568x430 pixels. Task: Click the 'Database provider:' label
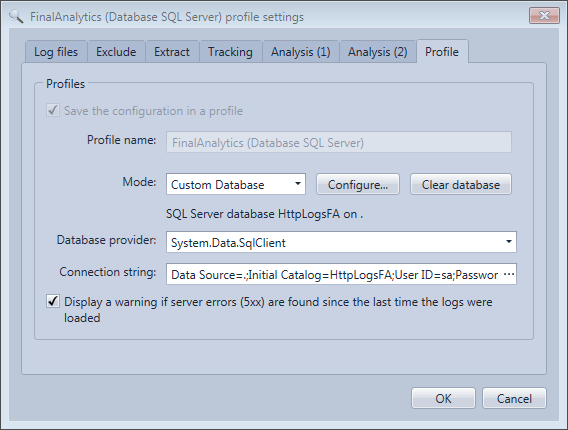(x=106, y=240)
